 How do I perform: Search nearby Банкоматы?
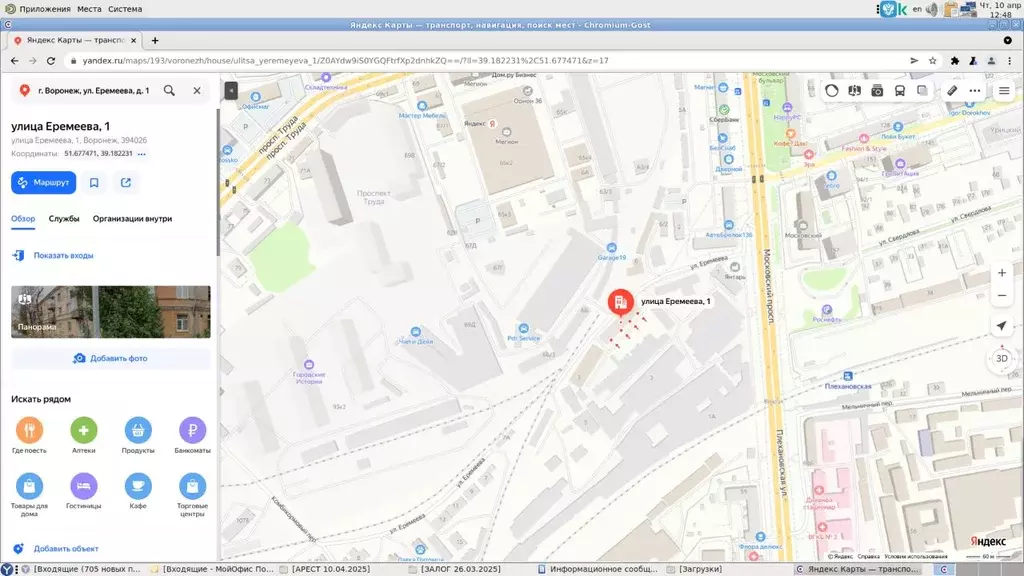tap(192, 435)
